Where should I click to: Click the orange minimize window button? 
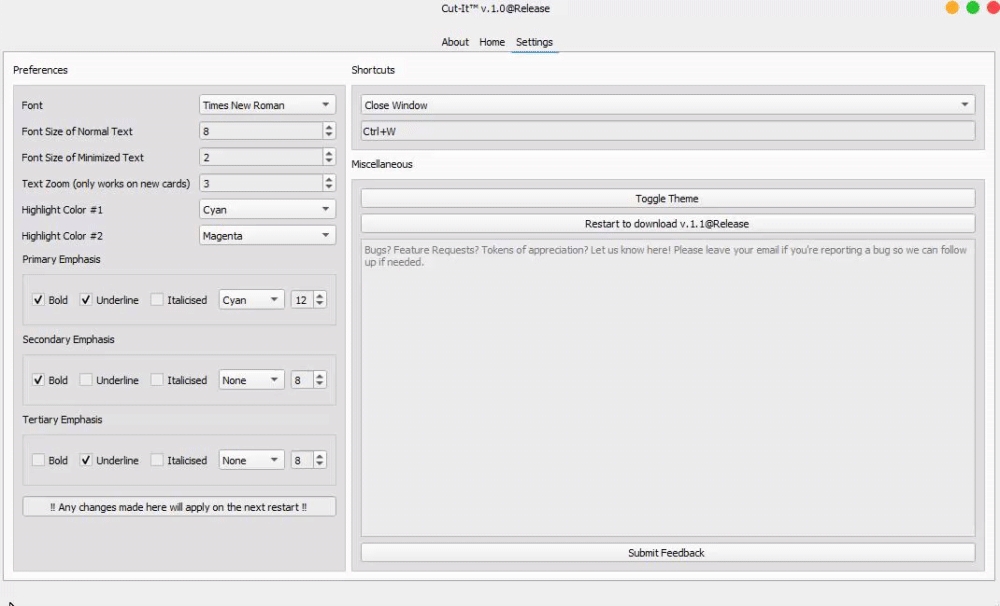952,8
